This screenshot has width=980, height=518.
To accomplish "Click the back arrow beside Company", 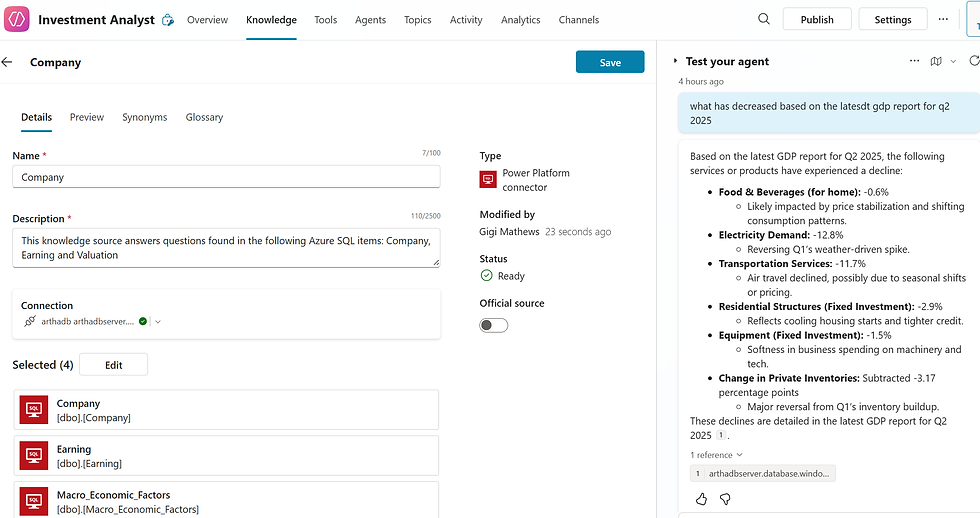I will [8, 62].
